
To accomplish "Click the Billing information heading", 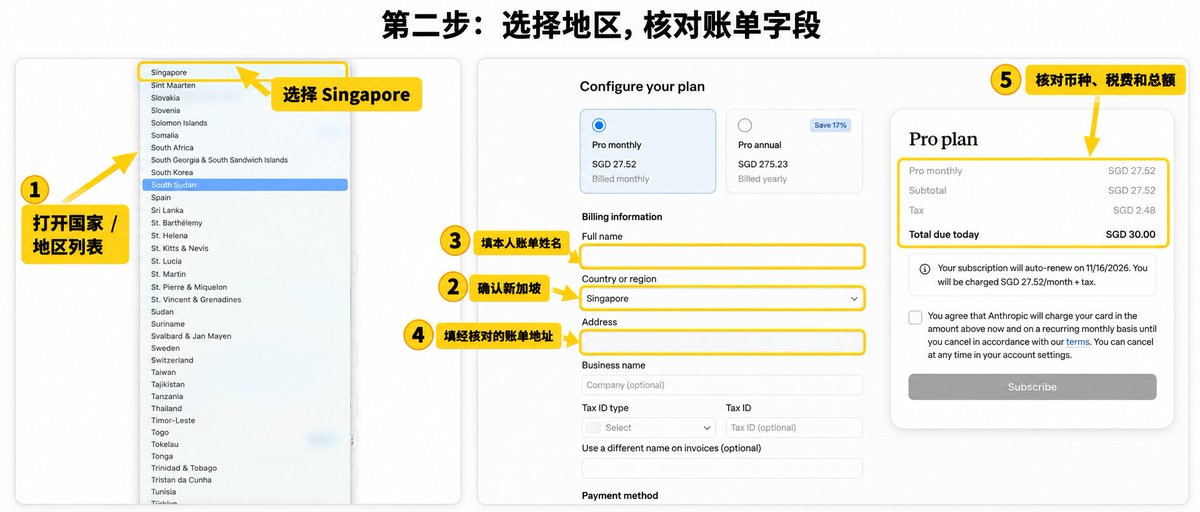I will coord(622,217).
